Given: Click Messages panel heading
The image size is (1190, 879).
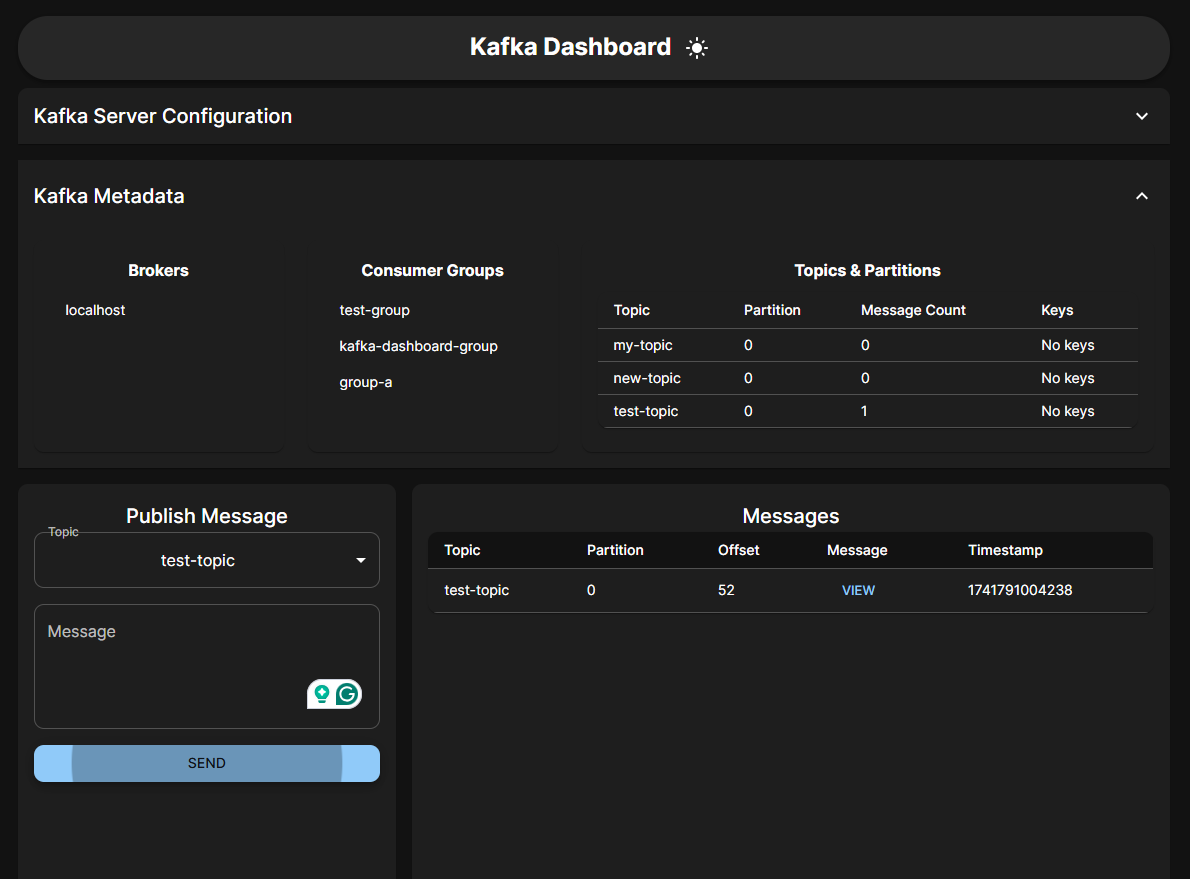Looking at the screenshot, I should 790,516.
